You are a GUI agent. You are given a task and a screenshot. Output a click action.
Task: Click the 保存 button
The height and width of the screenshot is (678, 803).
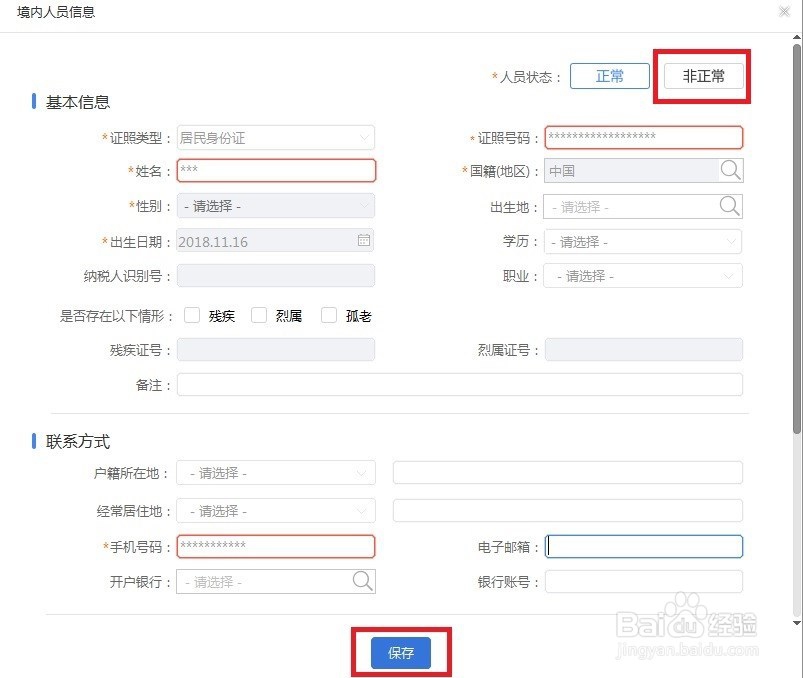tap(400, 652)
